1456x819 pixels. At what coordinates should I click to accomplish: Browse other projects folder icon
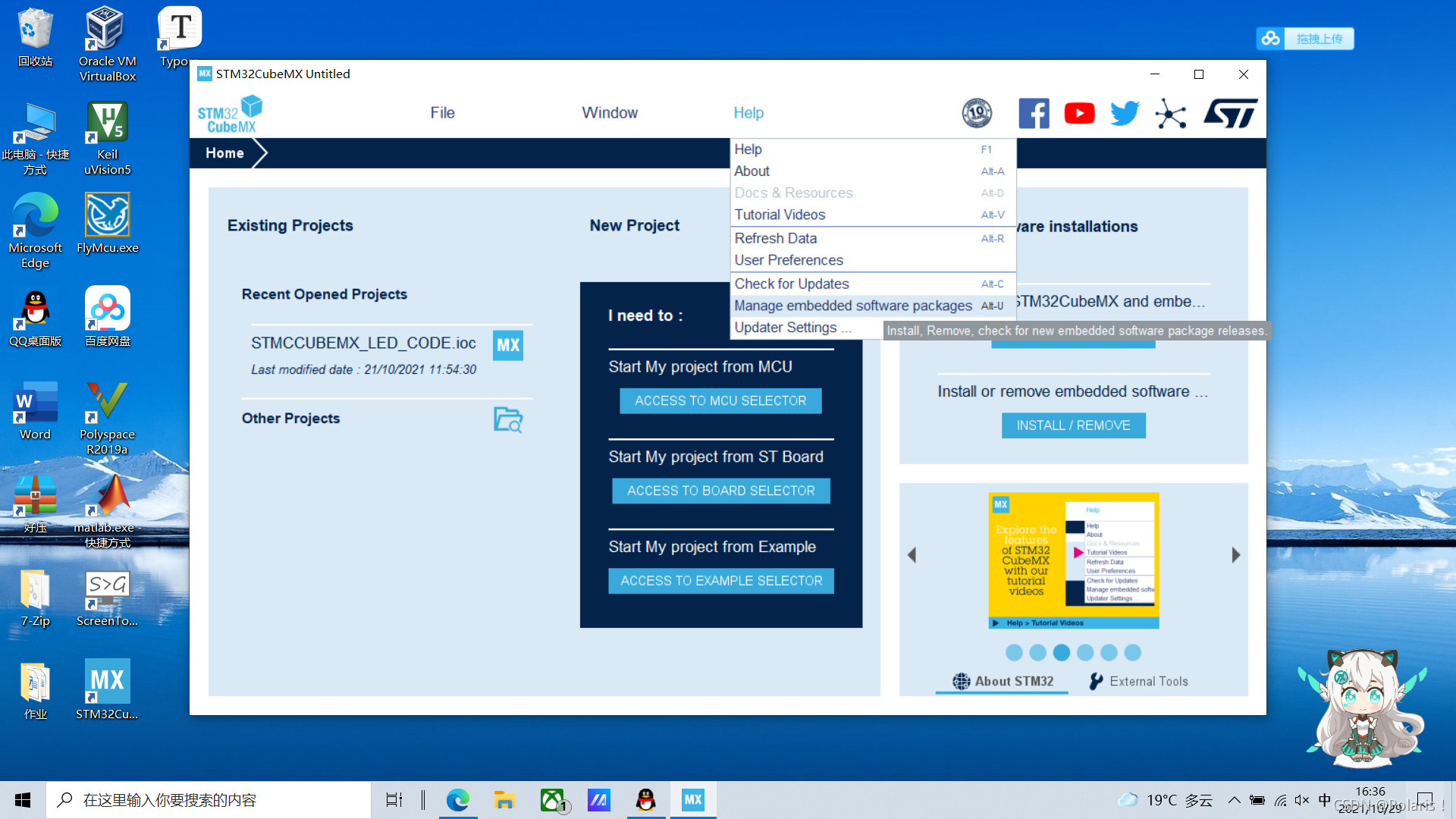508,419
